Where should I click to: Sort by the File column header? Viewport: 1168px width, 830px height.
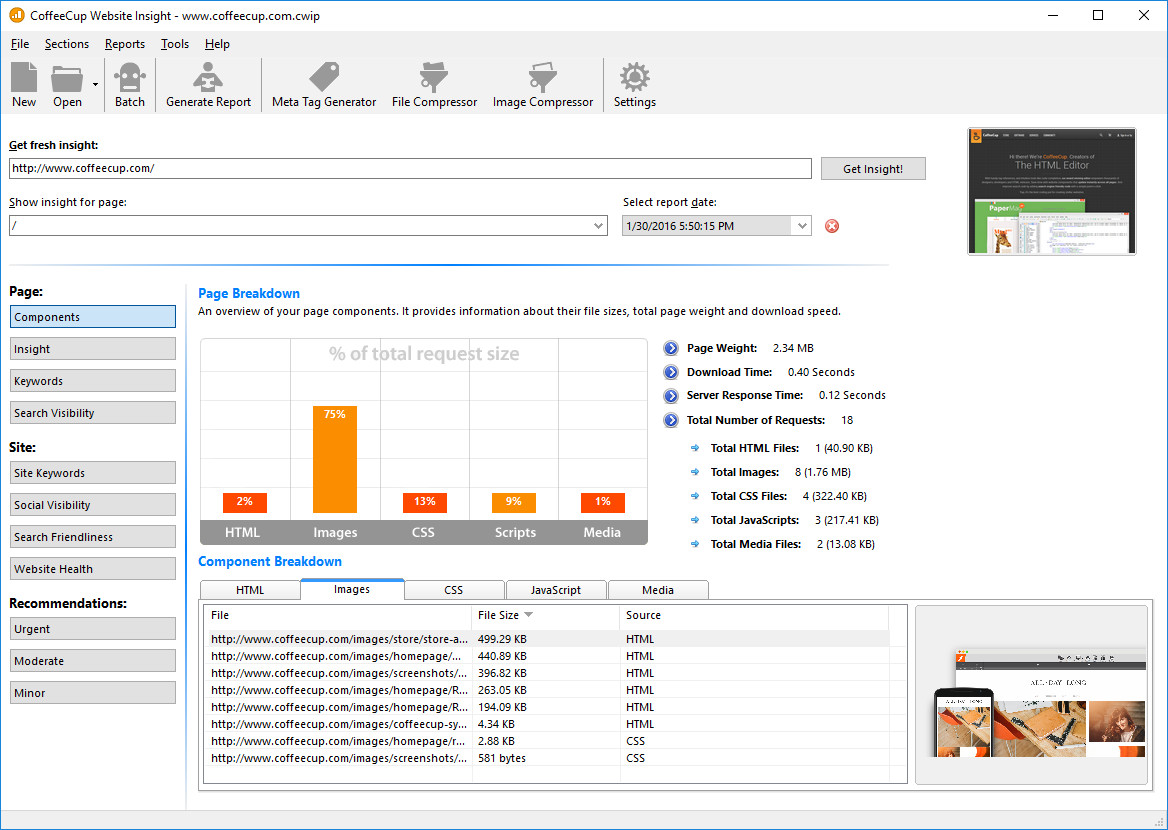pos(338,615)
